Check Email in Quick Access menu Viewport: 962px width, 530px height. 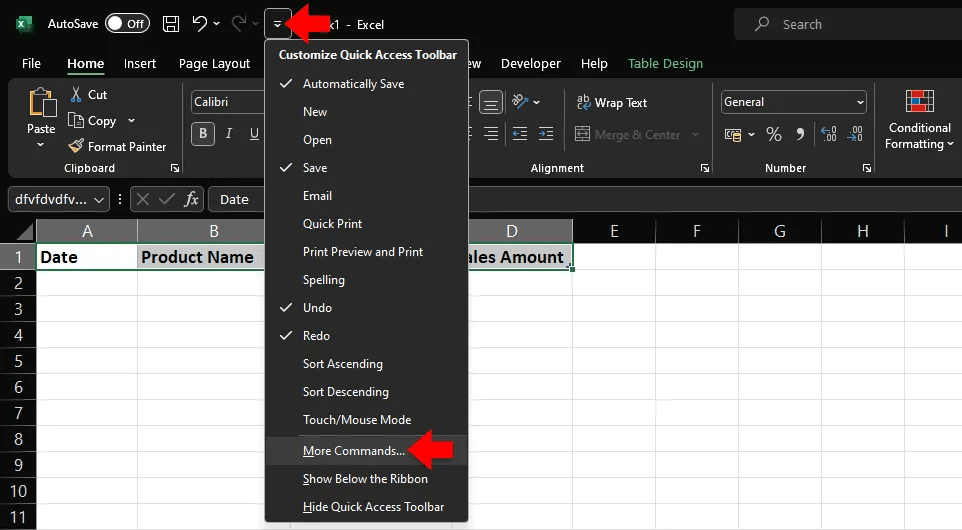point(366,196)
